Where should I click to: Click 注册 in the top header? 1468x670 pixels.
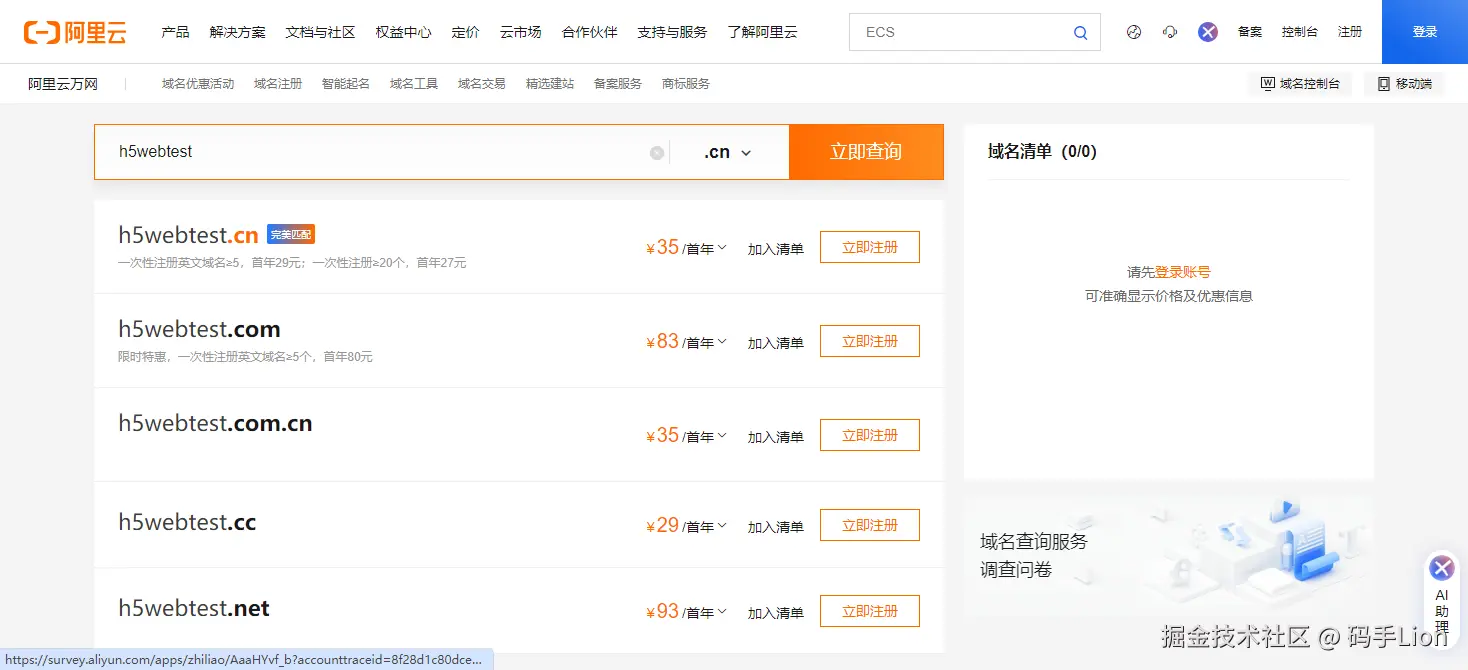pyautogui.click(x=1350, y=32)
